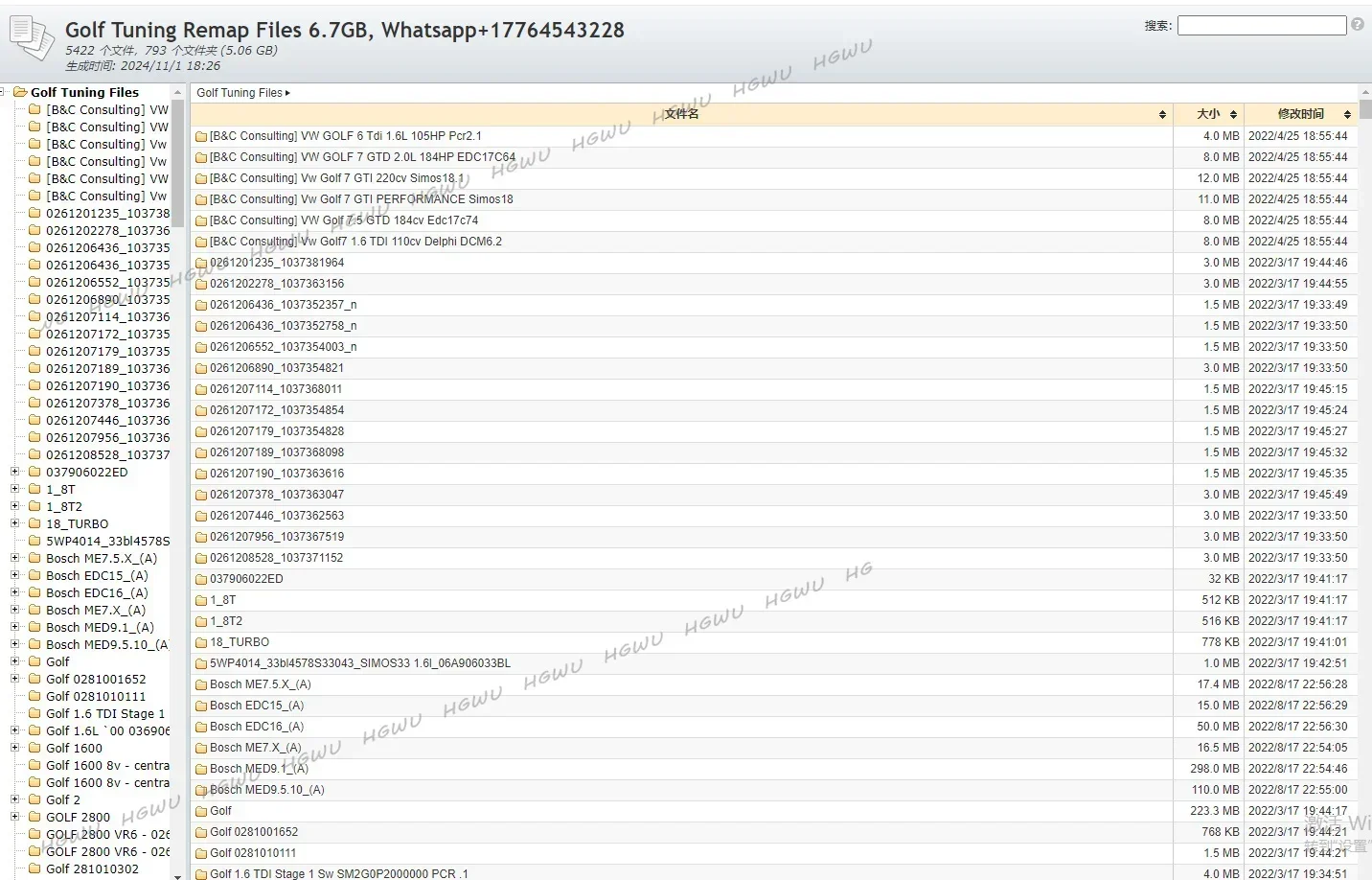The height and width of the screenshot is (880, 1372).
Task: Select the 0261207114_103736 tree item
Action: tap(107, 316)
